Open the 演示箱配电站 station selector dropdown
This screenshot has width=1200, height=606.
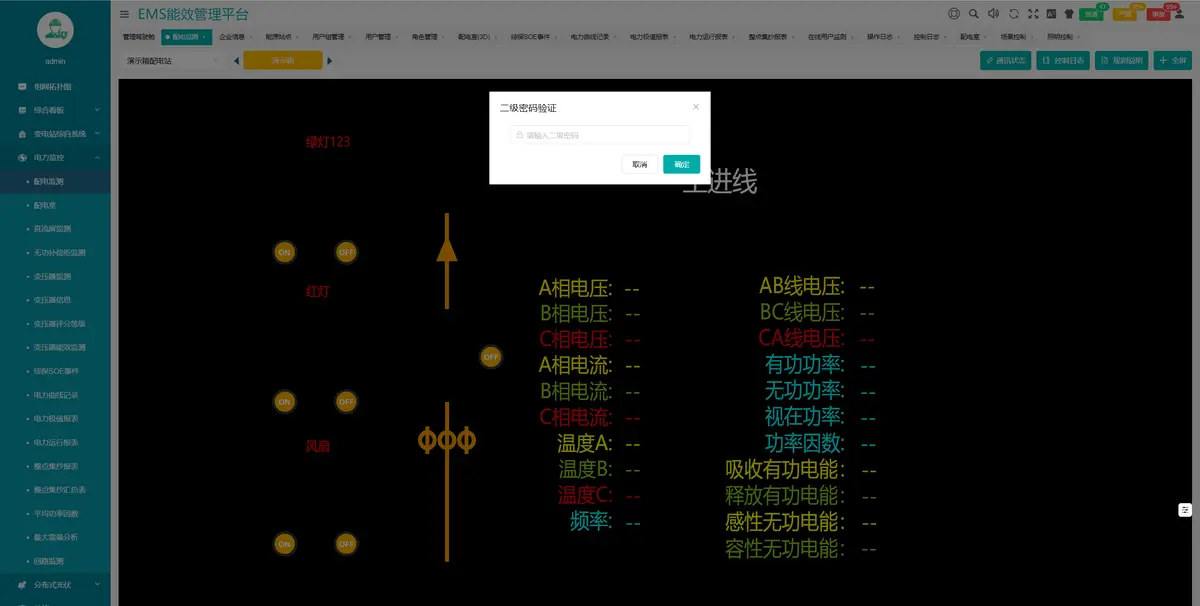click(168, 60)
